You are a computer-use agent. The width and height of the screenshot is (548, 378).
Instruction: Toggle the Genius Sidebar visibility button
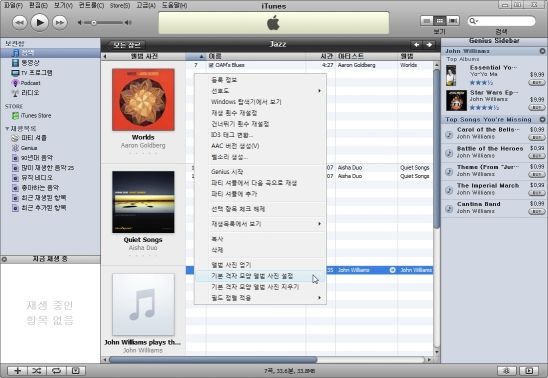(529, 371)
